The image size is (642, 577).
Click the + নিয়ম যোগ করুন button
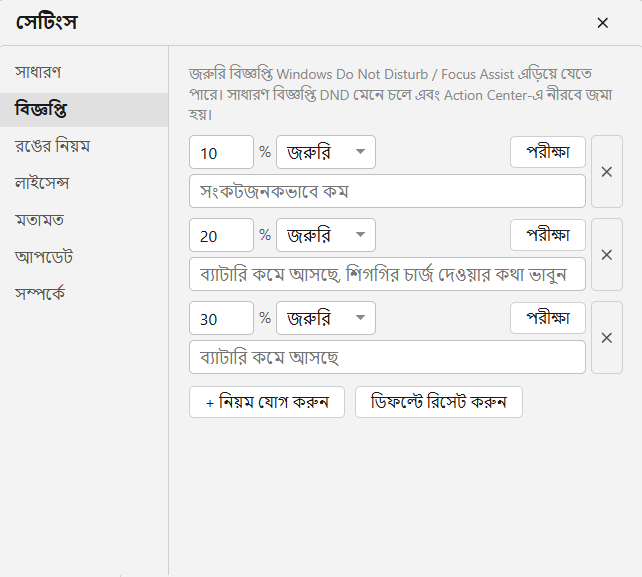[267, 402]
